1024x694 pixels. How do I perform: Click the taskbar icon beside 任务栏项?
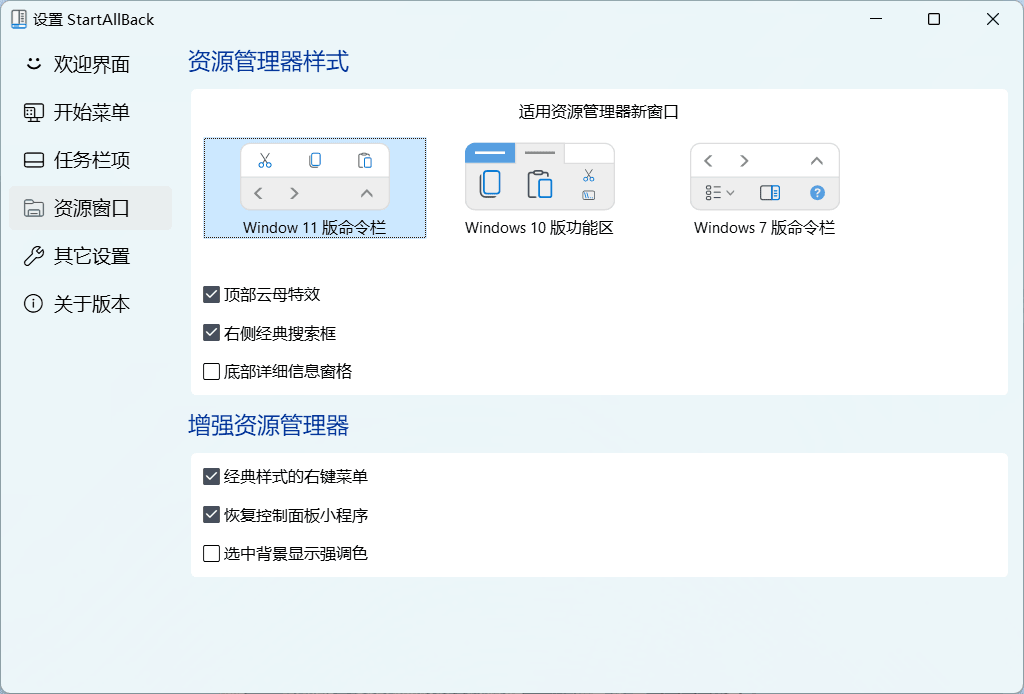tap(33, 160)
